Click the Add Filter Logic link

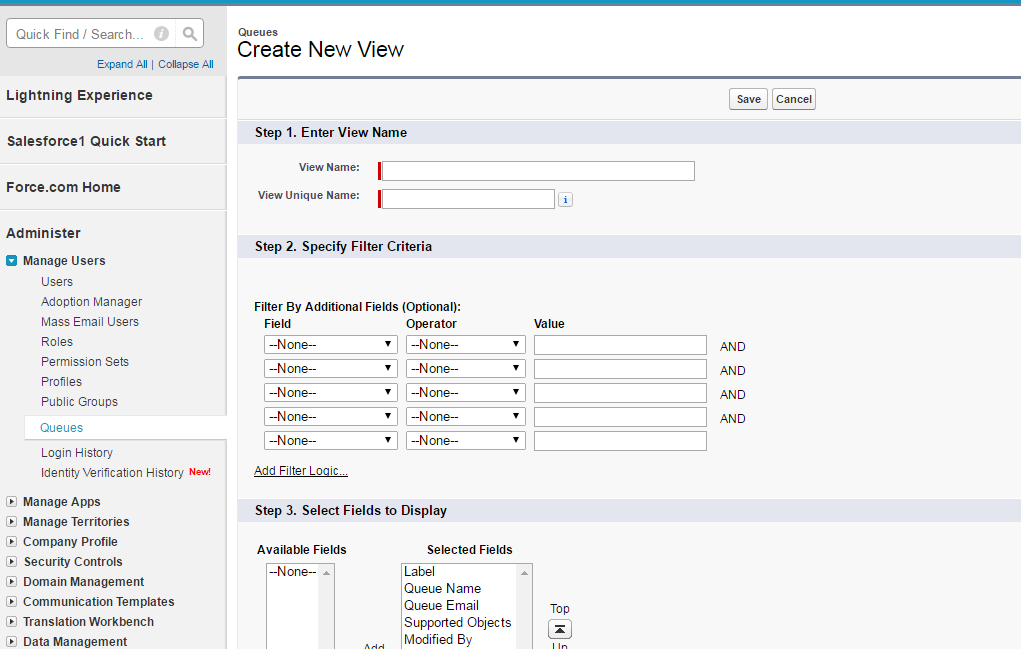tap(301, 471)
